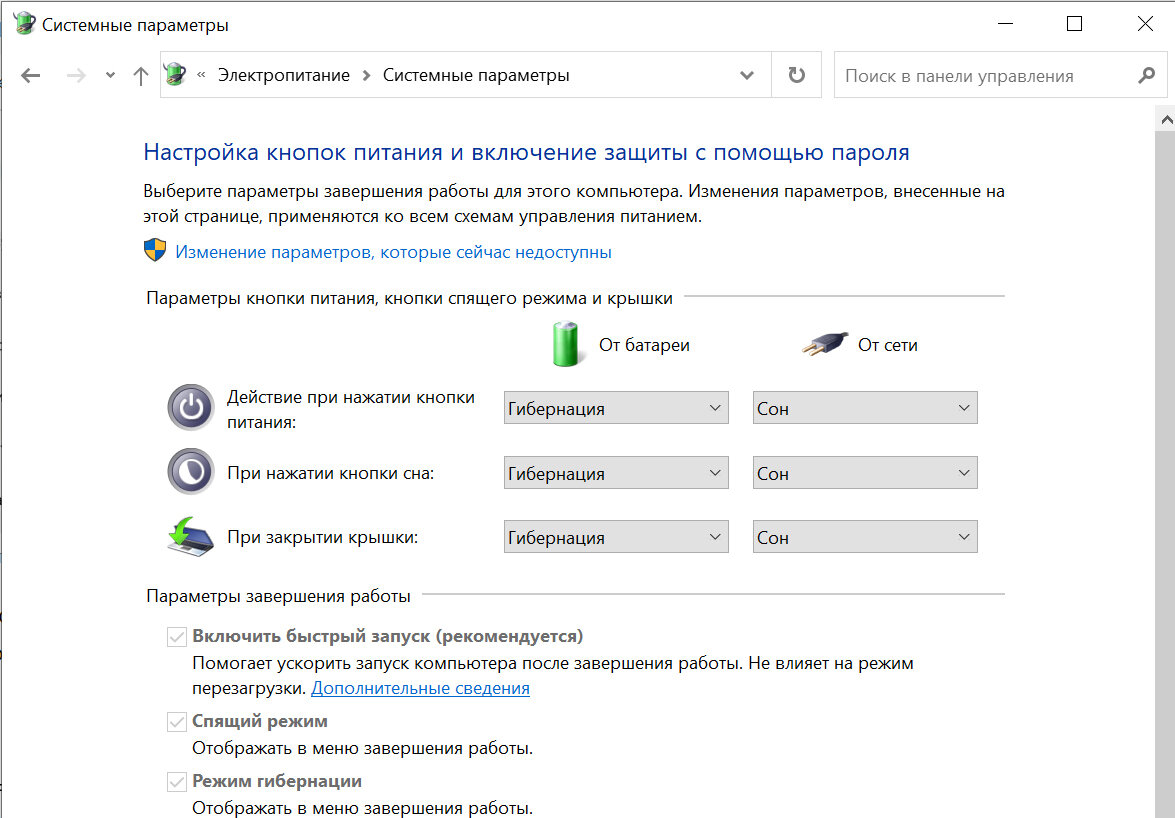Image resolution: width=1175 pixels, height=818 pixels.
Task: Click the laptop lid closing icon
Action: coord(190,536)
